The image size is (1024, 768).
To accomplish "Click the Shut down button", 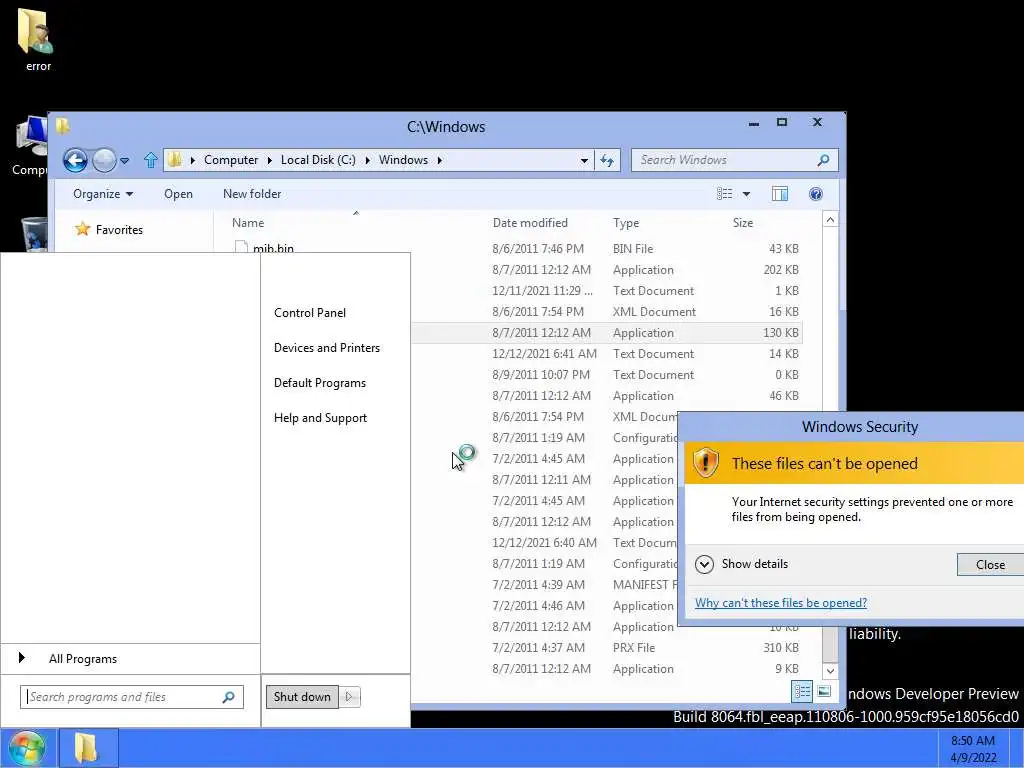I will [302, 697].
